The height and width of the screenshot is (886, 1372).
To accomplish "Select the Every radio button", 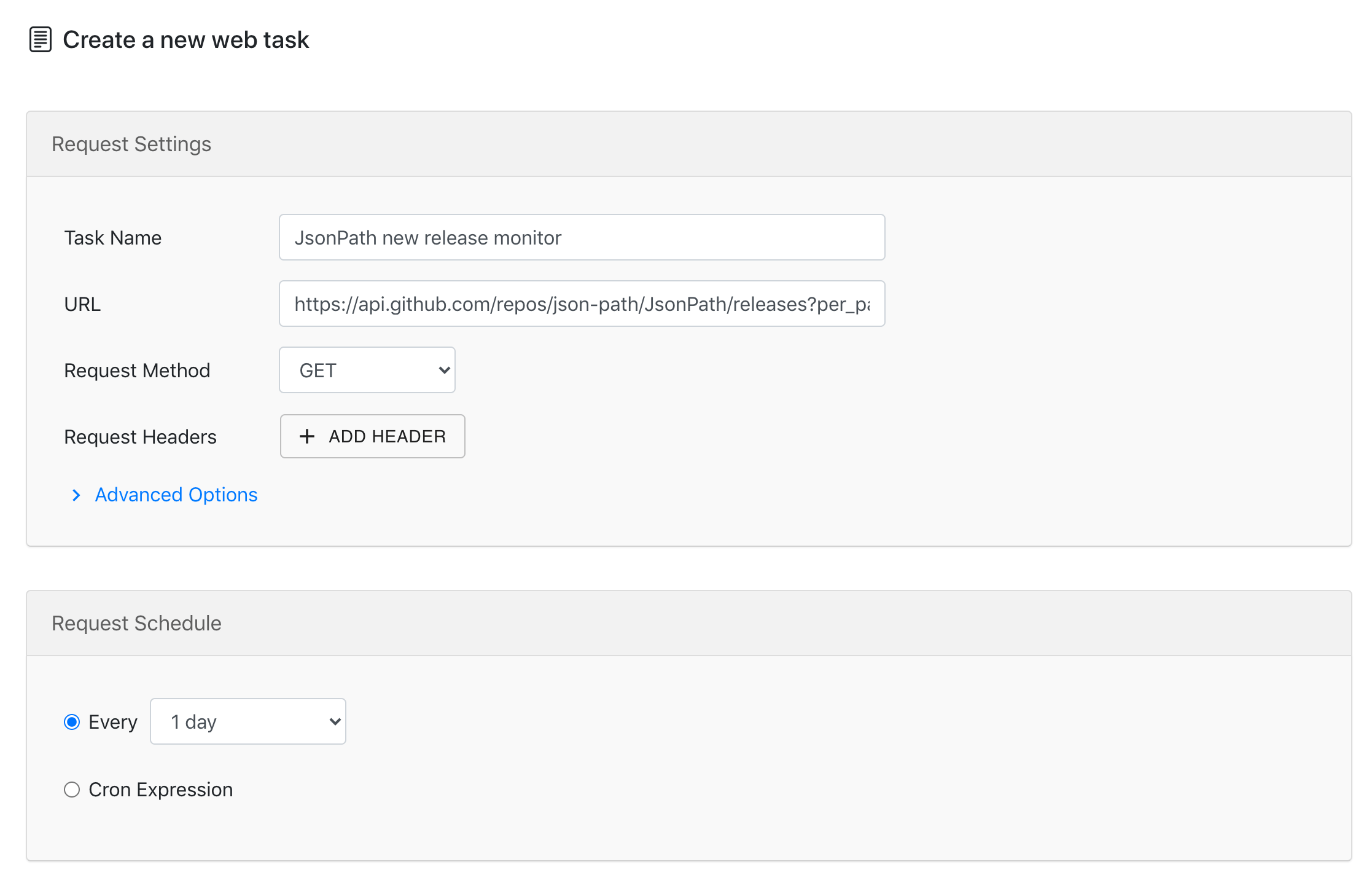I will pos(72,722).
